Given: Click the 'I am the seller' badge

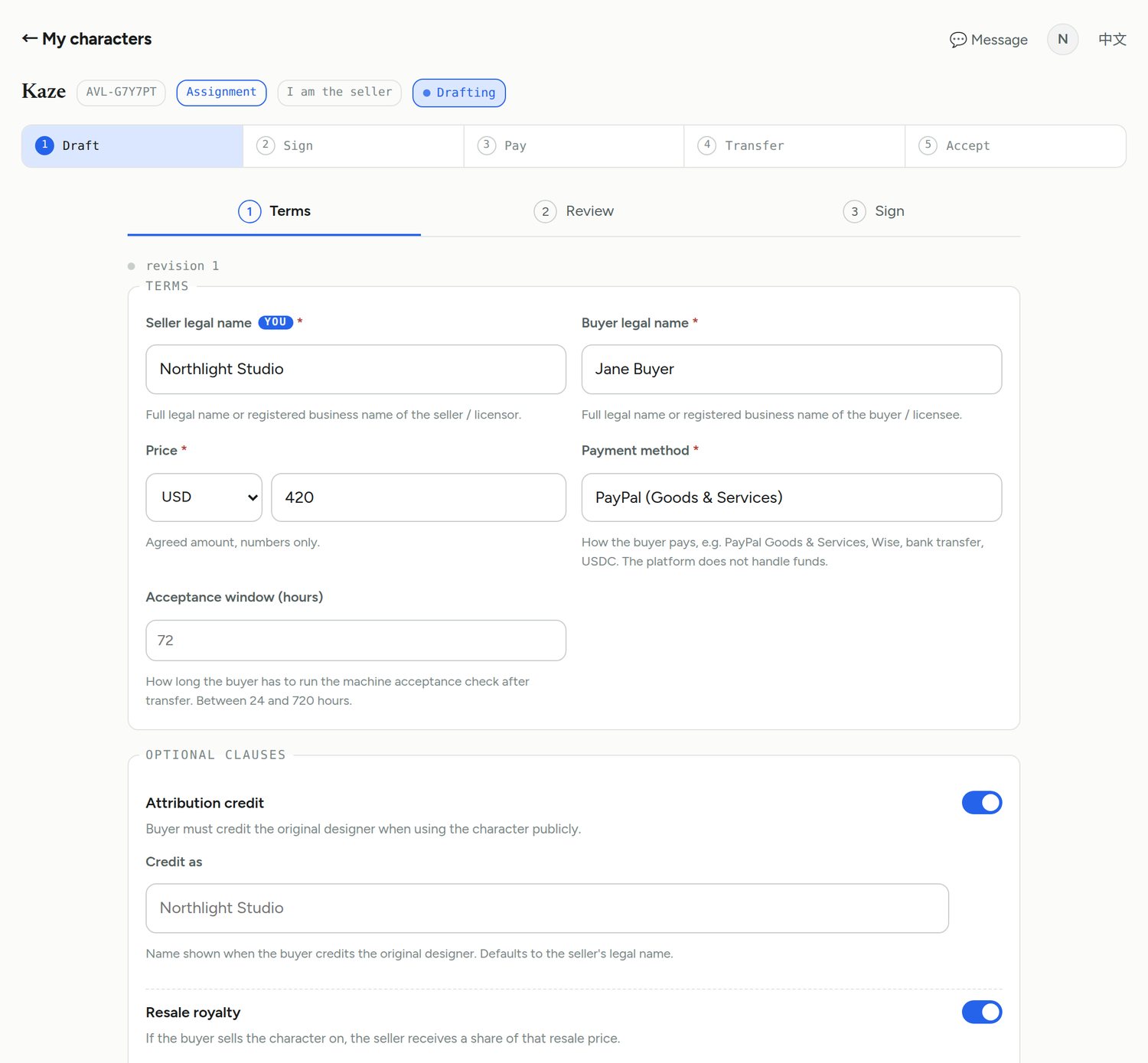Looking at the screenshot, I should [x=339, y=93].
